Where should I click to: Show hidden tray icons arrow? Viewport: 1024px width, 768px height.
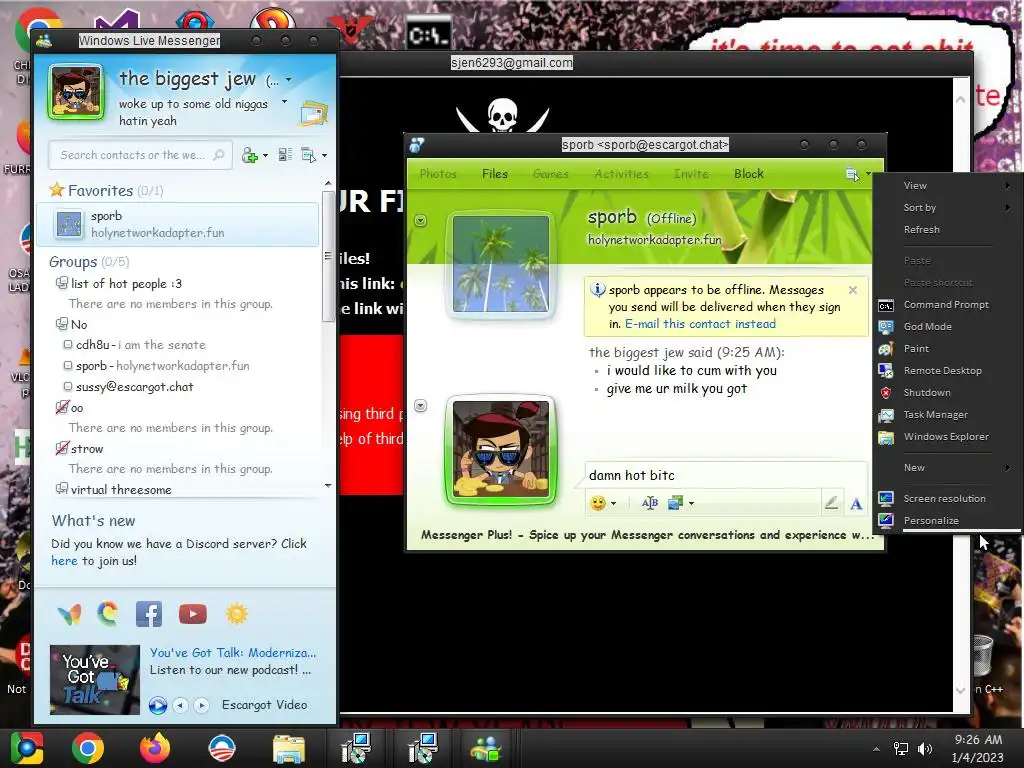point(876,749)
